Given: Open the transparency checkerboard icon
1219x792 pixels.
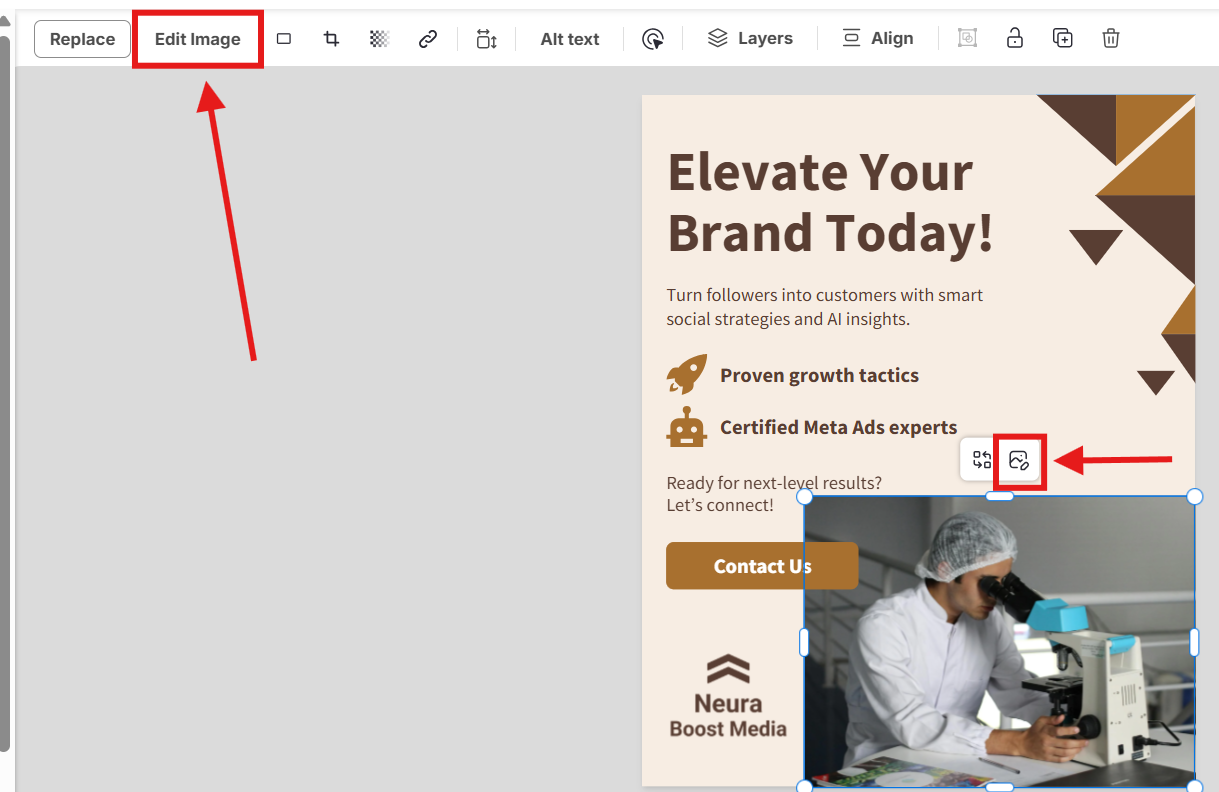Looking at the screenshot, I should tap(379, 39).
